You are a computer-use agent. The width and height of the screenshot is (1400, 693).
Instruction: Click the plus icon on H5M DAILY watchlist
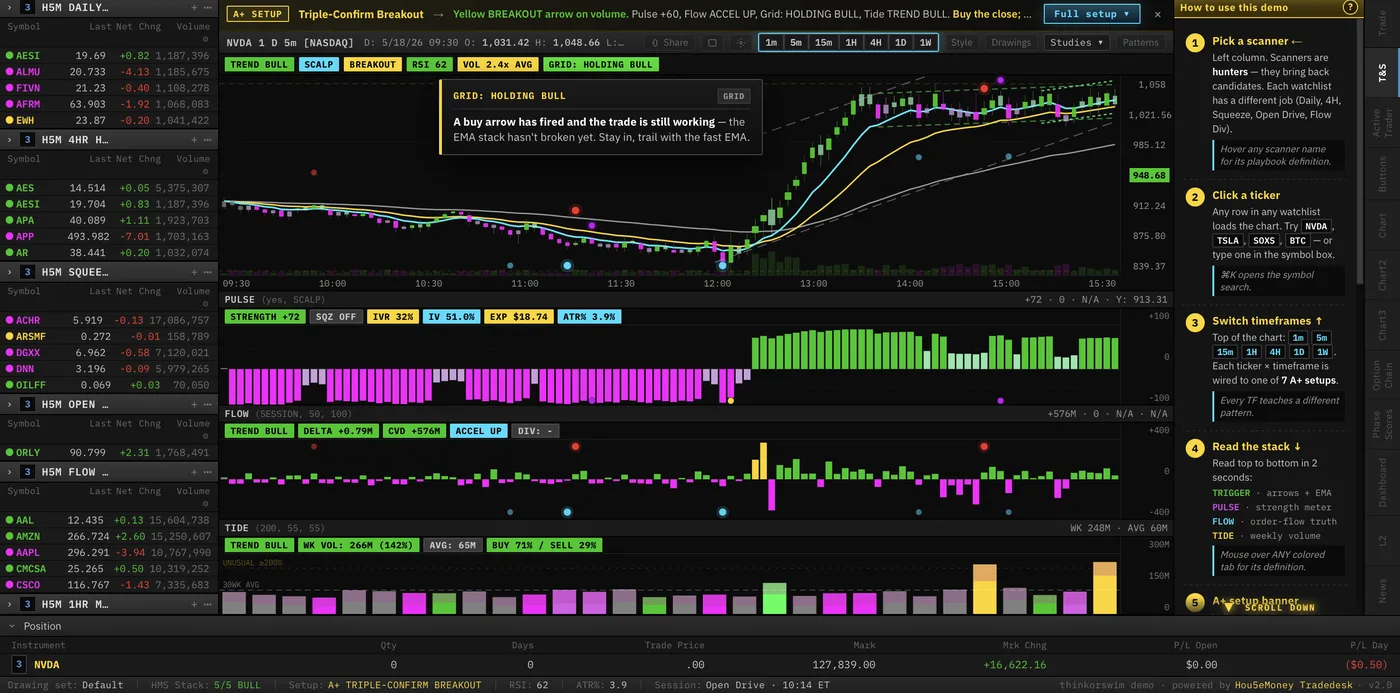[x=194, y=7]
